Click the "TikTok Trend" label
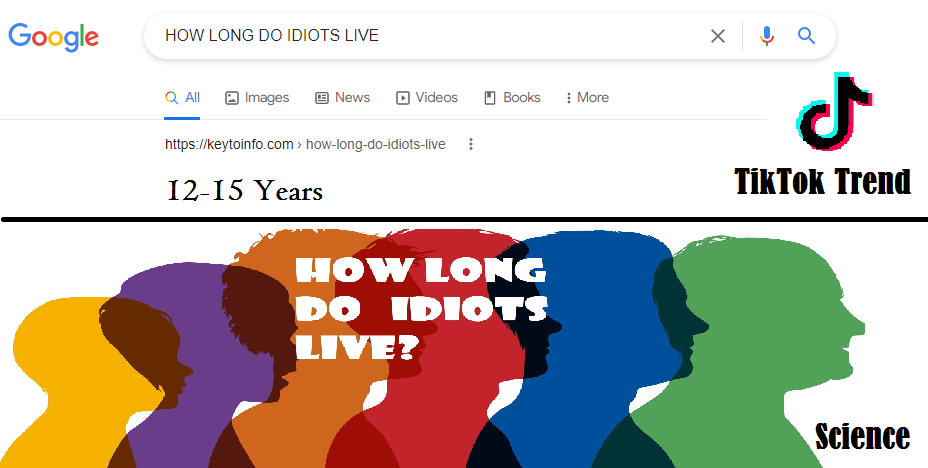The width and height of the screenshot is (928, 468). coord(822,182)
